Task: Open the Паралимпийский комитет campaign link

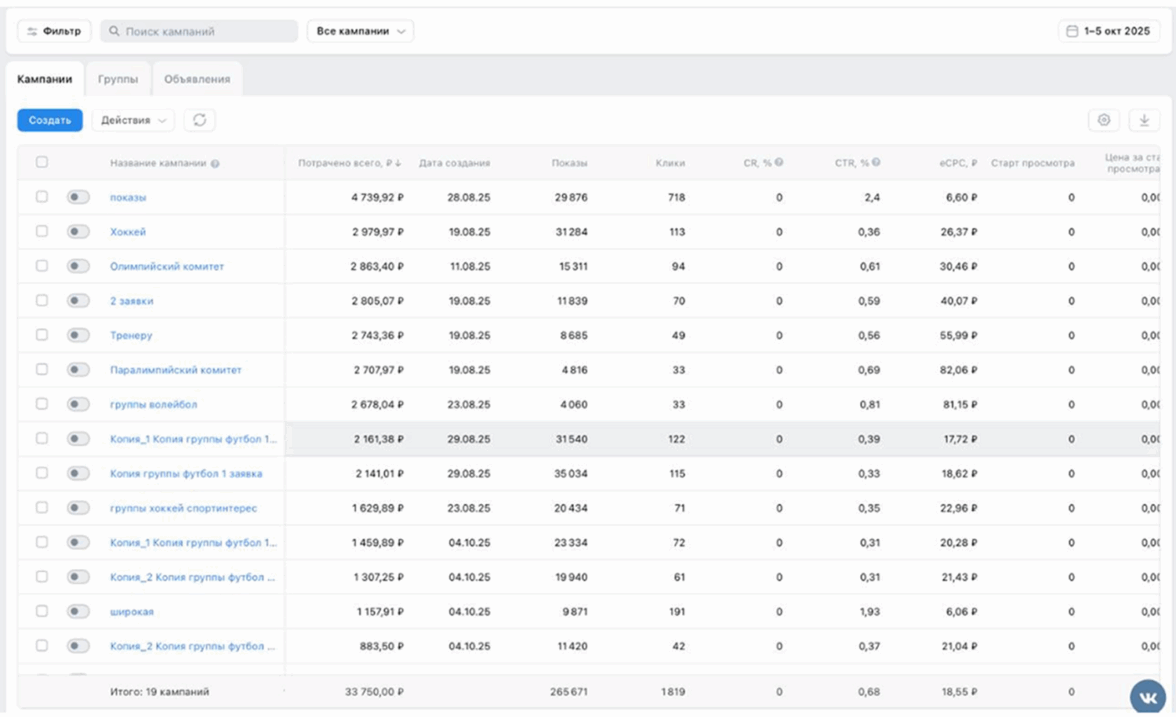Action: click(176, 370)
